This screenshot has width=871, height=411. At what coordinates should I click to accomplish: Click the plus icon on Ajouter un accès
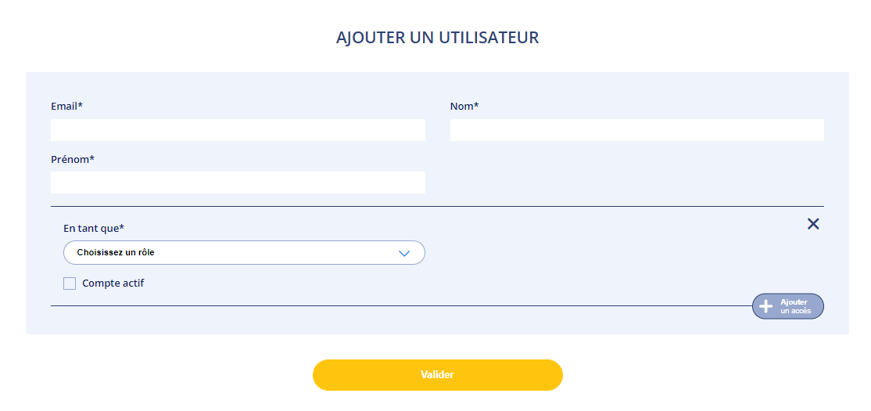(766, 306)
